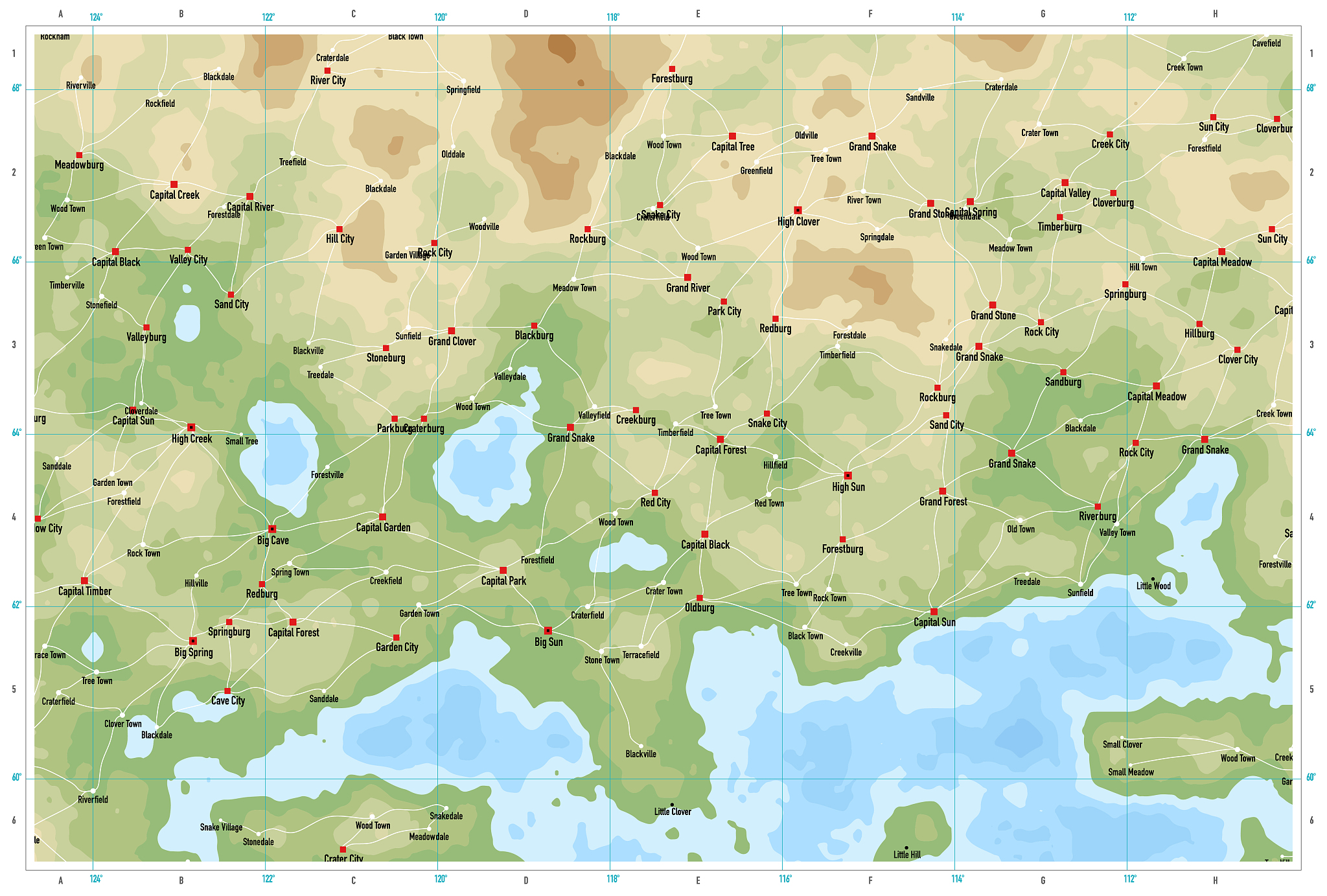Screen dimensions: 1327x896
Task: Click the 68° latitude label on left
Action: [x=16, y=88]
